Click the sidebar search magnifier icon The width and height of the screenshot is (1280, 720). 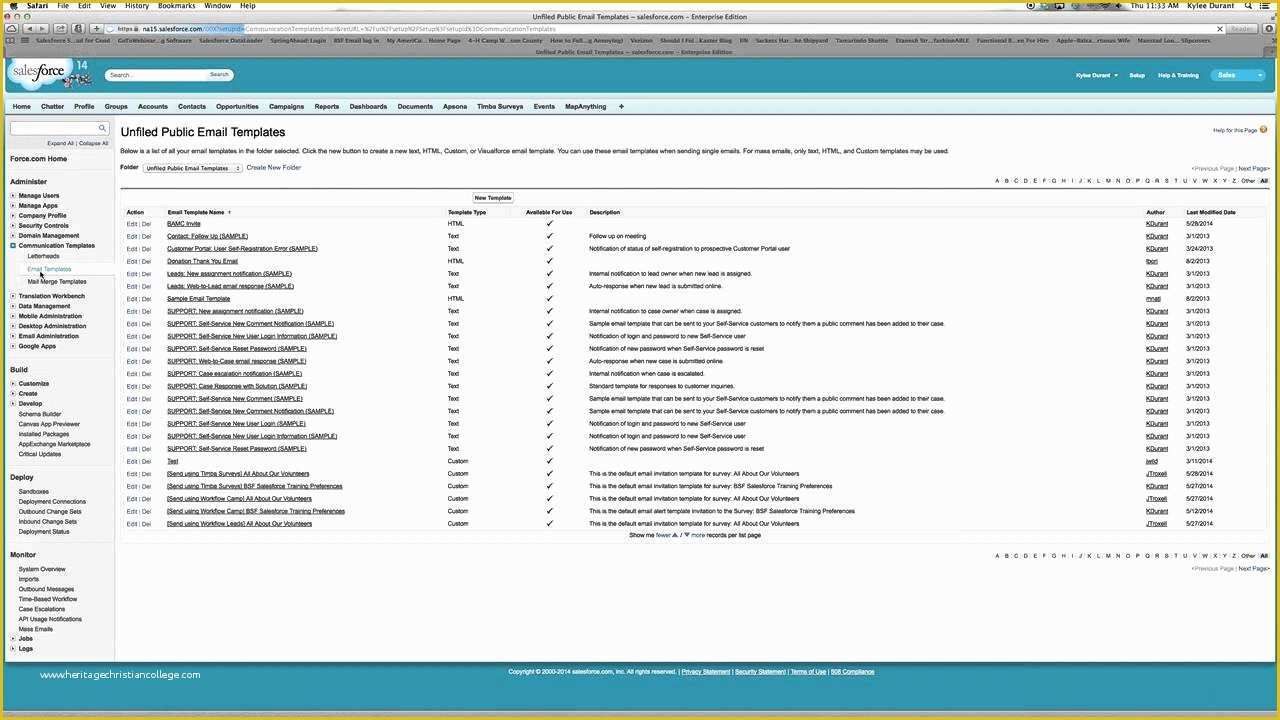[102, 128]
